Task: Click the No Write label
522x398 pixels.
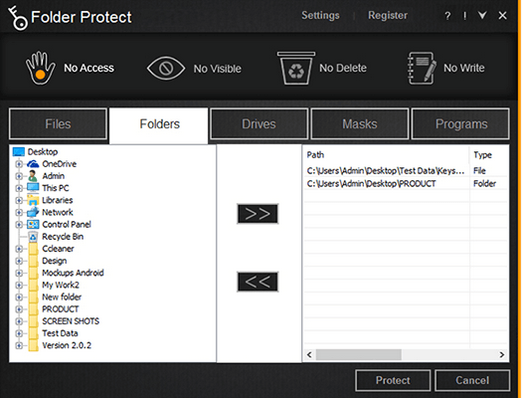Action: (x=464, y=68)
